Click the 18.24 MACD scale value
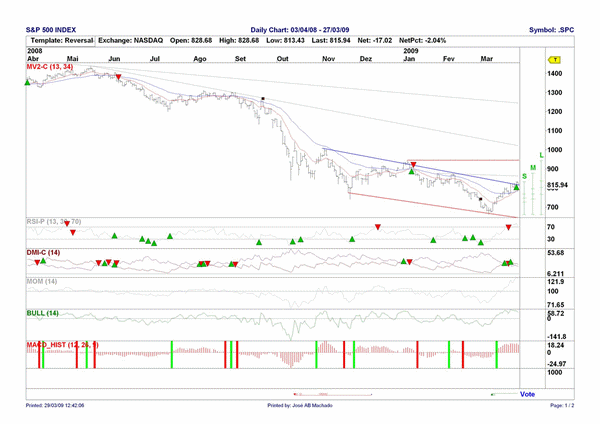 click(x=556, y=345)
